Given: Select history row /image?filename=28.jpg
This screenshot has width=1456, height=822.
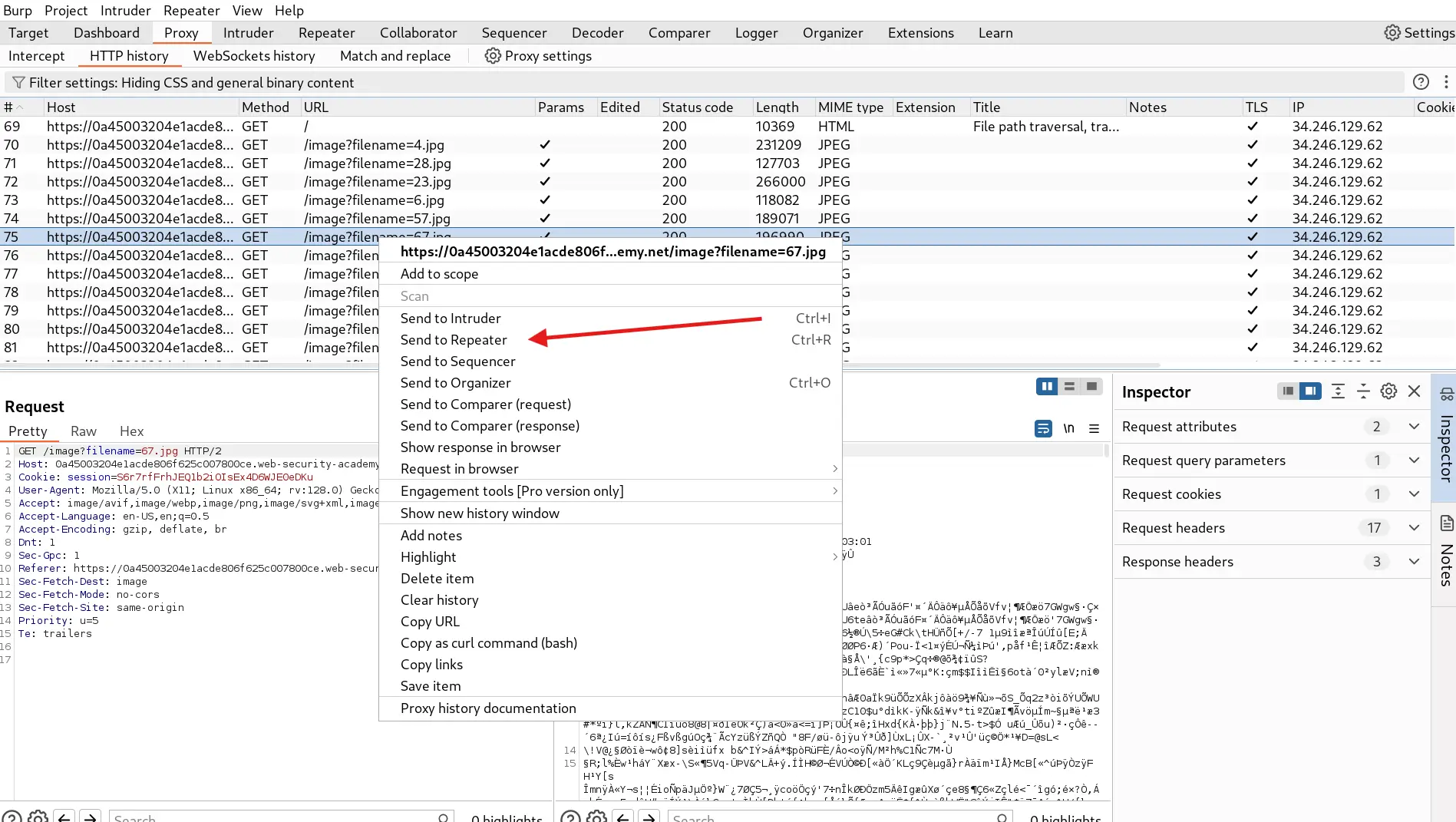Looking at the screenshot, I should [x=728, y=163].
